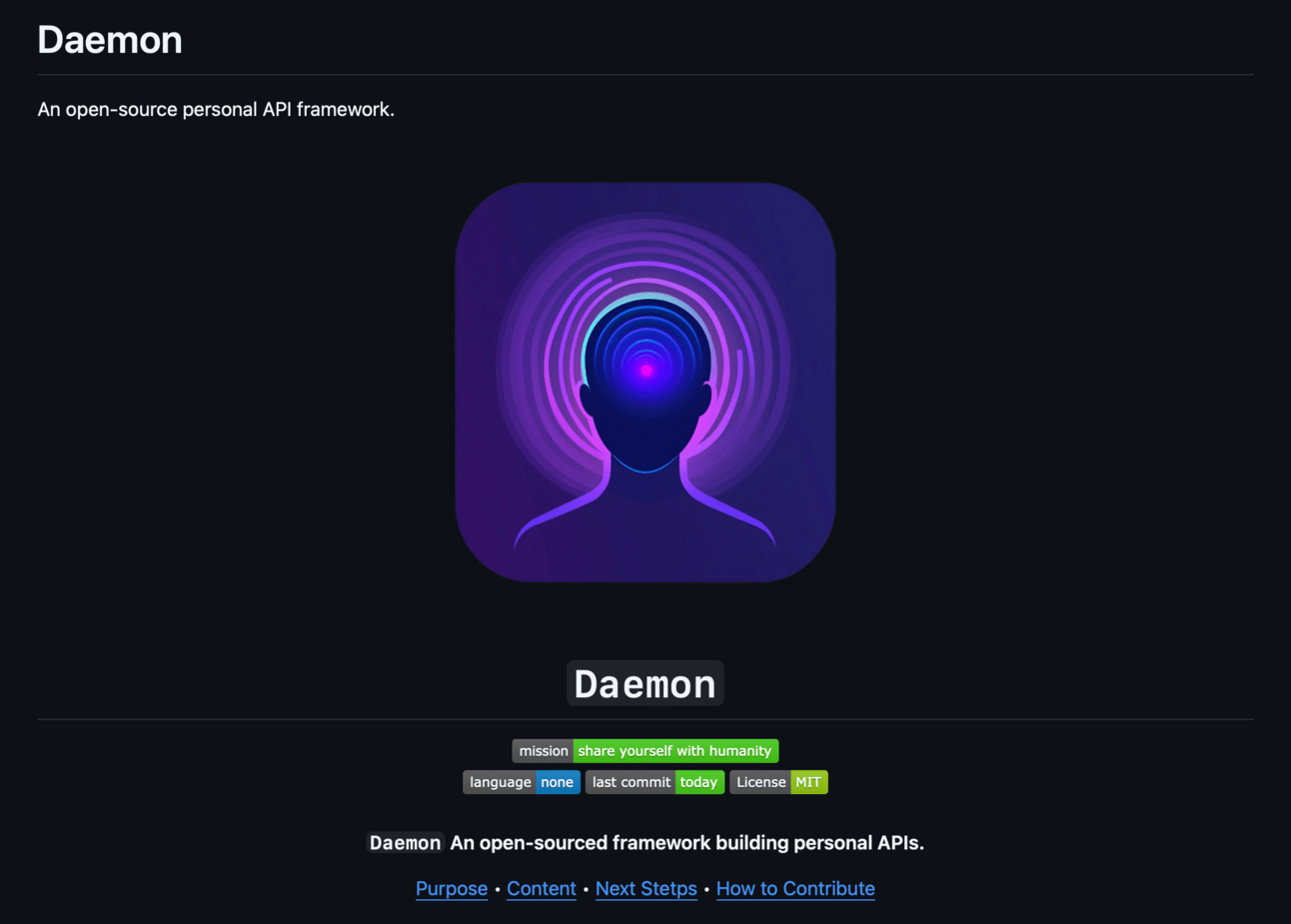Click the glowing pink dot in the logo

tap(646, 371)
